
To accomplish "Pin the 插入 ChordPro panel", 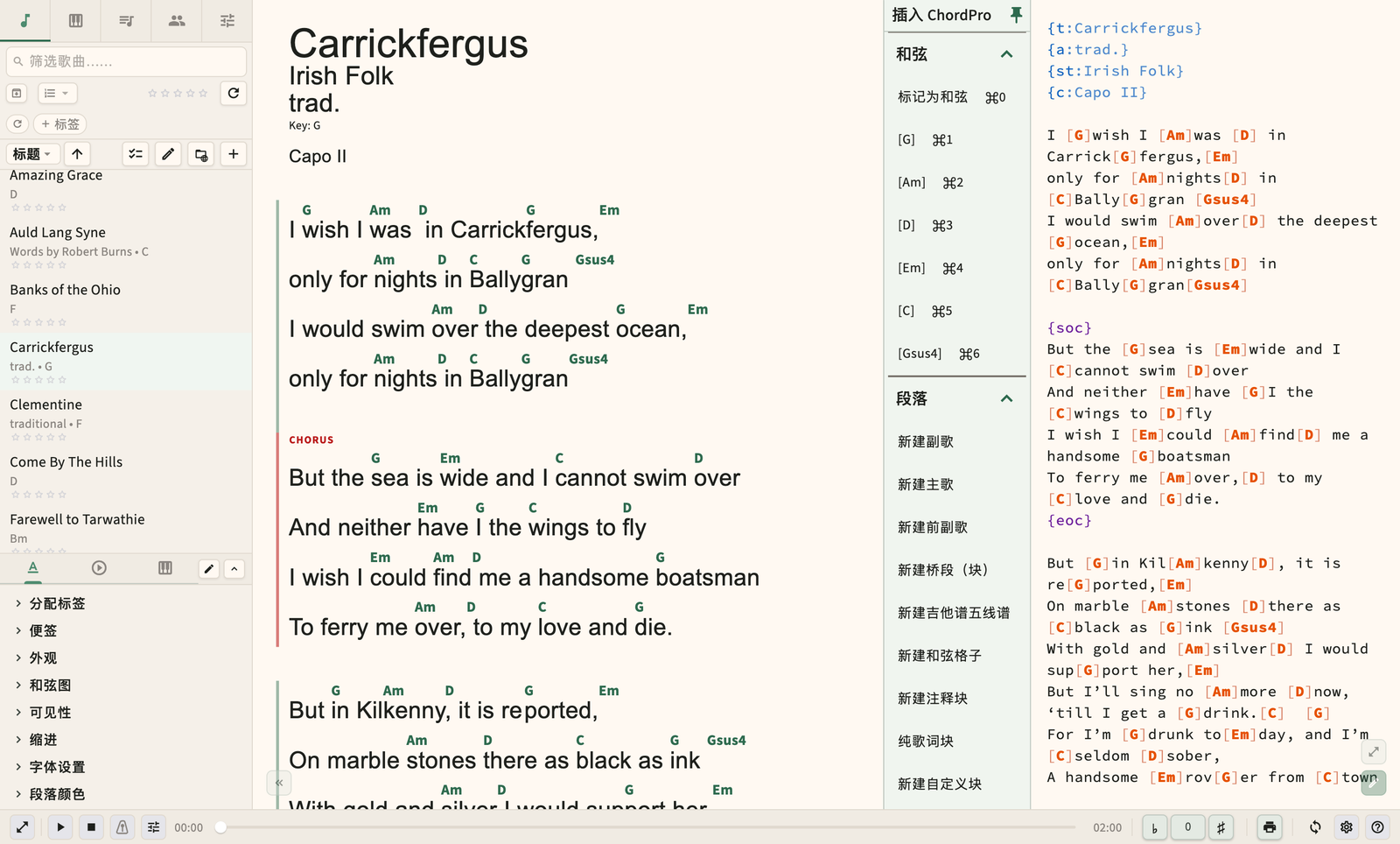I will pyautogui.click(x=1016, y=15).
